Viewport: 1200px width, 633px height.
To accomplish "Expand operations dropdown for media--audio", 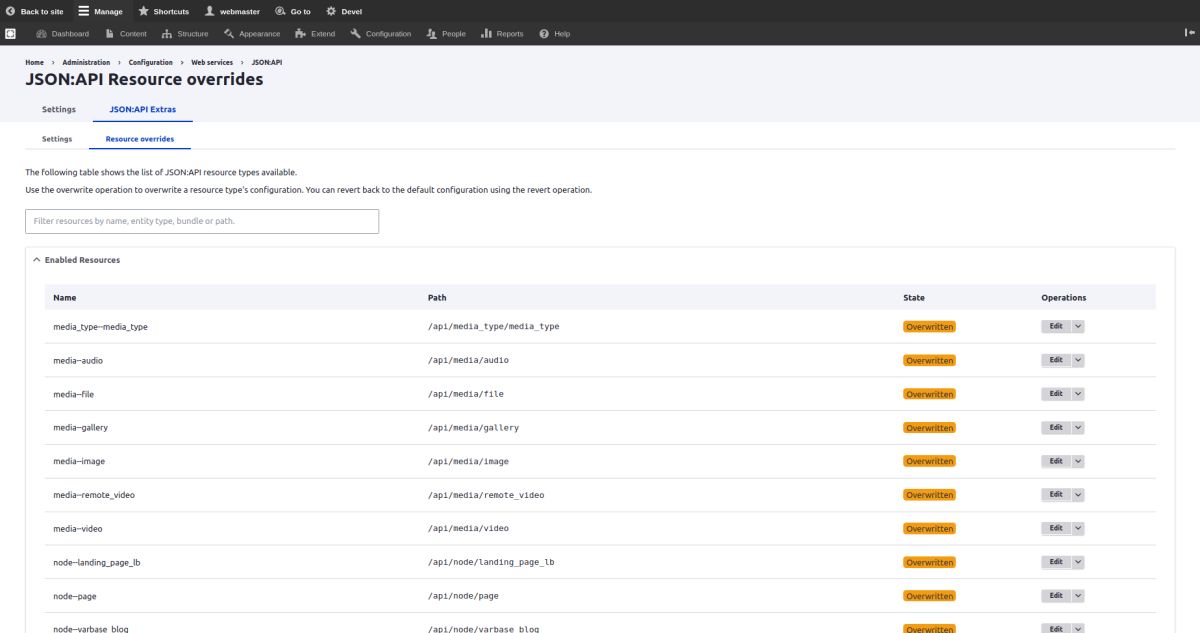I will tap(1078, 360).
